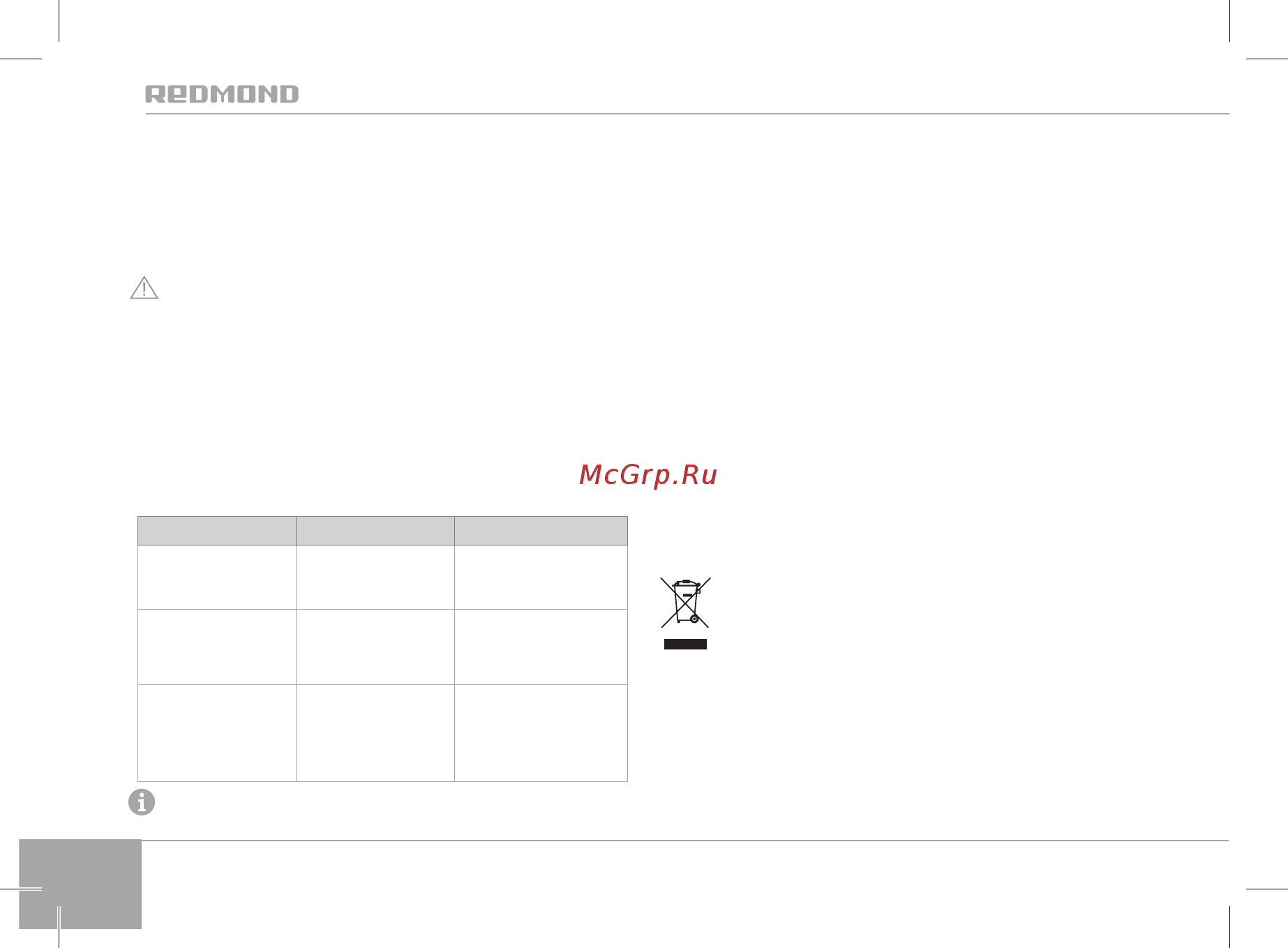Click second-row cell in the right column

click(x=541, y=647)
